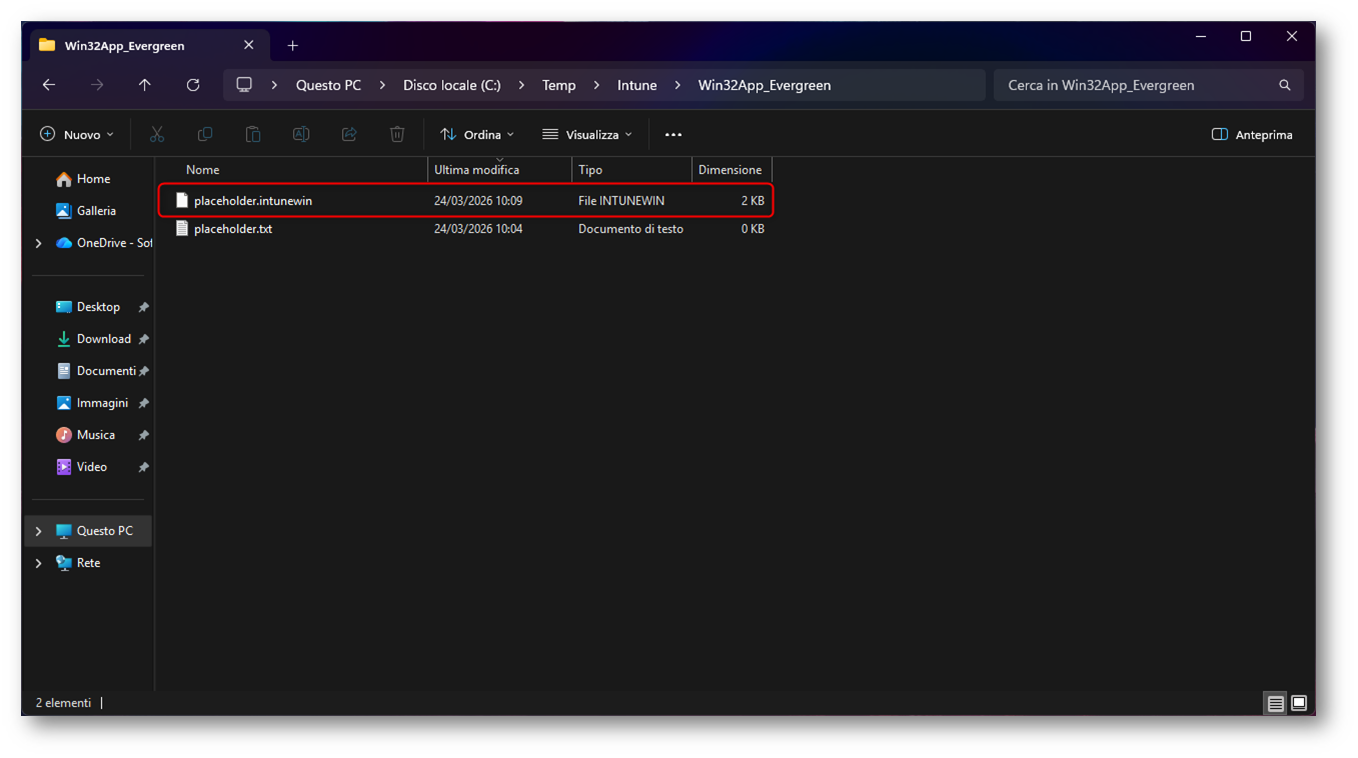1358x758 pixels.
Task: Open the Visualizza view menu
Action: [587, 134]
